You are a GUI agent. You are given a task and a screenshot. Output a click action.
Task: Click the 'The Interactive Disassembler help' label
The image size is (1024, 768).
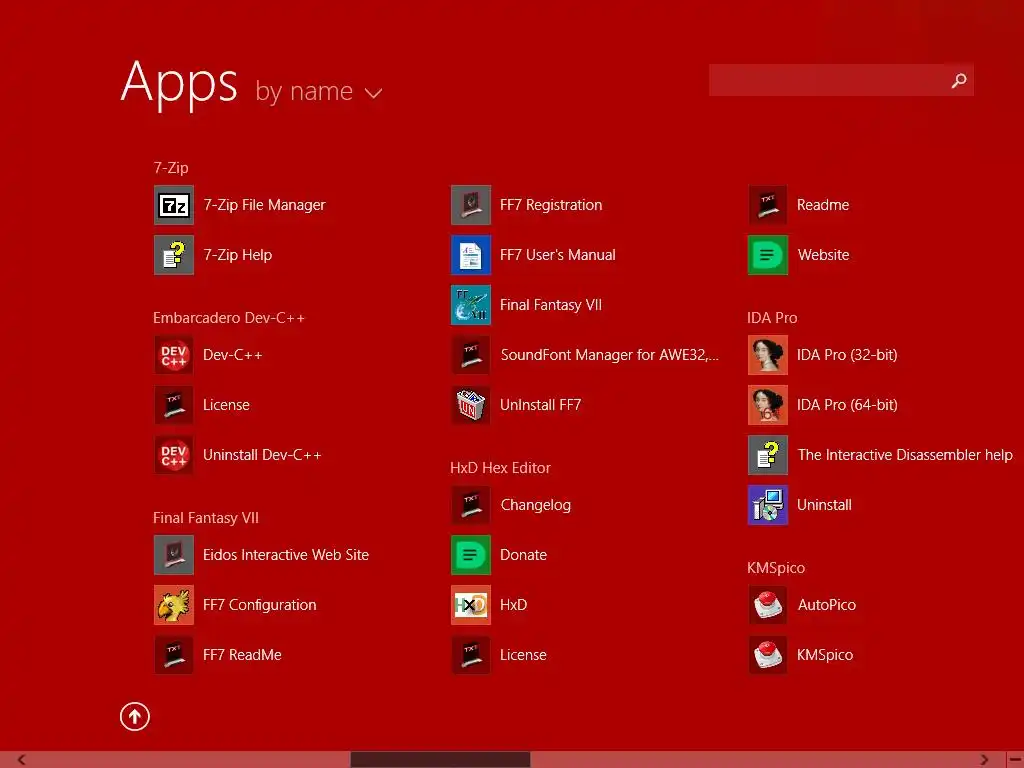pyautogui.click(x=905, y=455)
